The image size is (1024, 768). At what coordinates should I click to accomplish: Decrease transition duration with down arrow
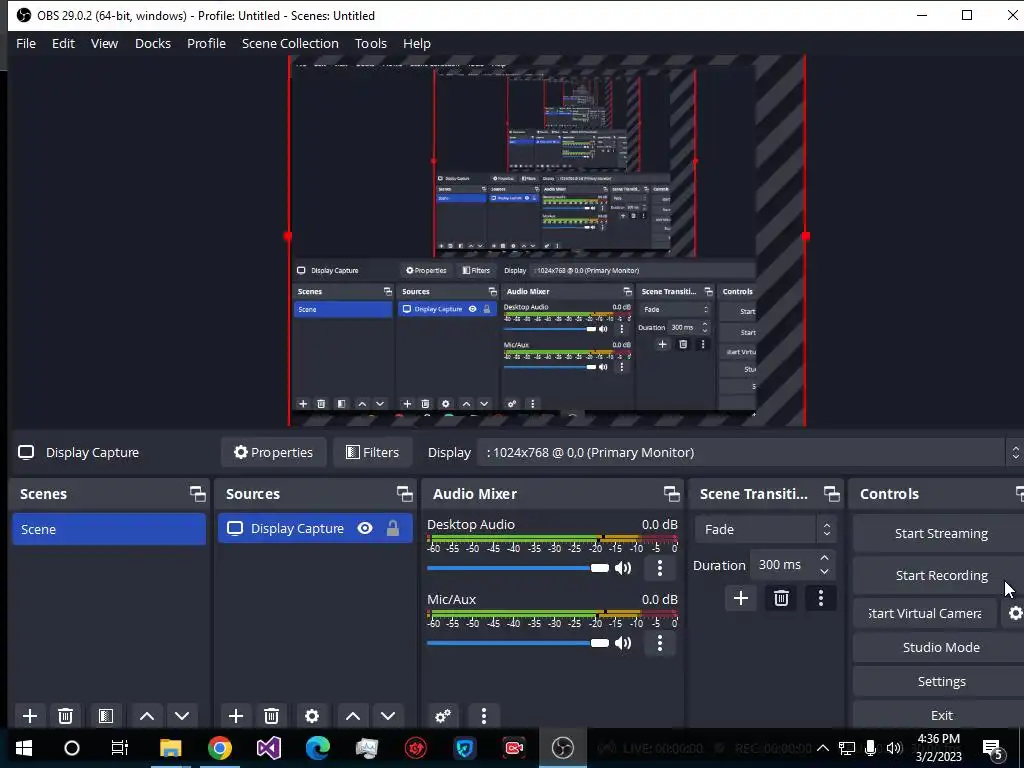coord(824,572)
